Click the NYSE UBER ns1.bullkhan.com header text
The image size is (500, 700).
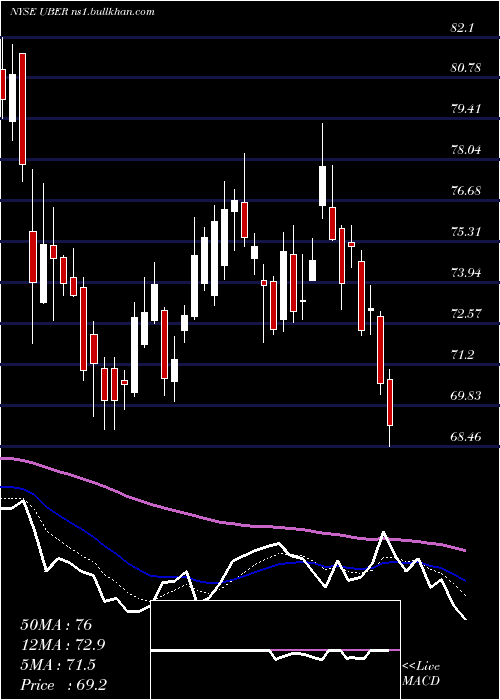pos(83,12)
